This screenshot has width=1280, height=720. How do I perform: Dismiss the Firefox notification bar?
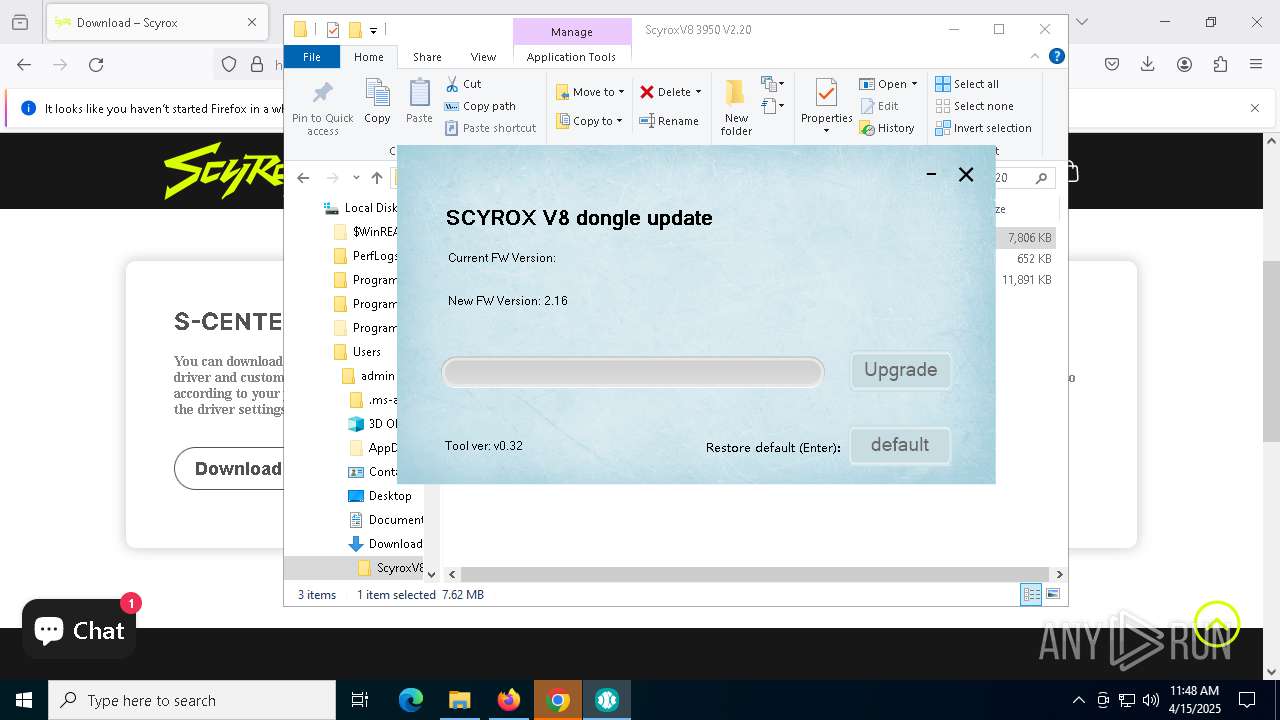click(x=1255, y=108)
